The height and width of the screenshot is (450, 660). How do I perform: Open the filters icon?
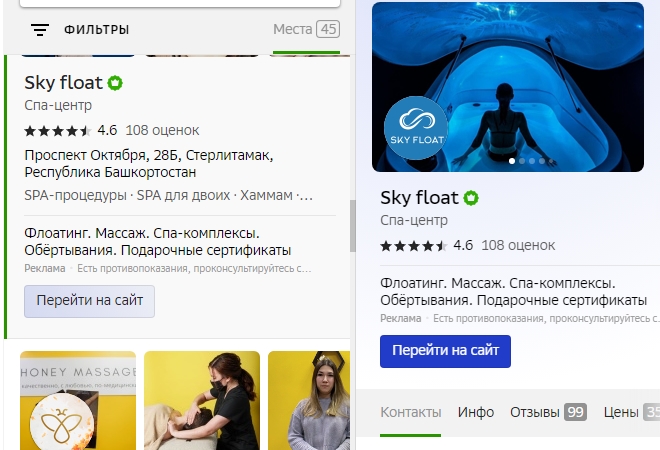click(x=40, y=30)
